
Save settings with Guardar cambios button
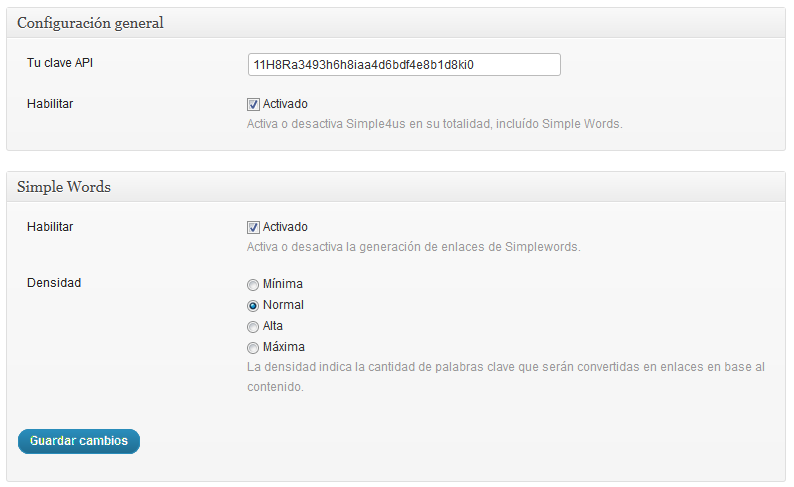[79, 441]
